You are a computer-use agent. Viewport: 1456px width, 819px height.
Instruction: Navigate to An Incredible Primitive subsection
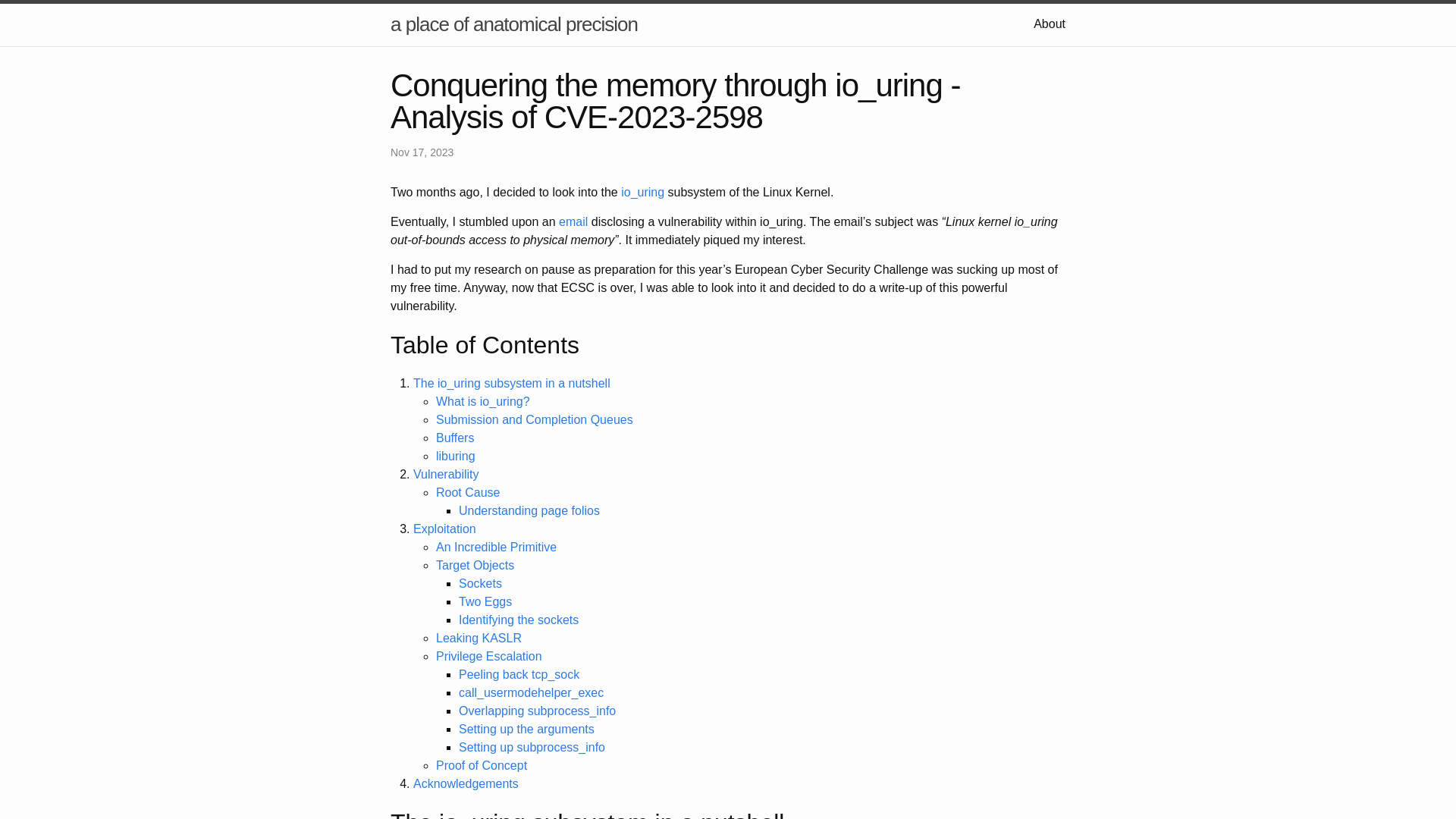pos(495,547)
